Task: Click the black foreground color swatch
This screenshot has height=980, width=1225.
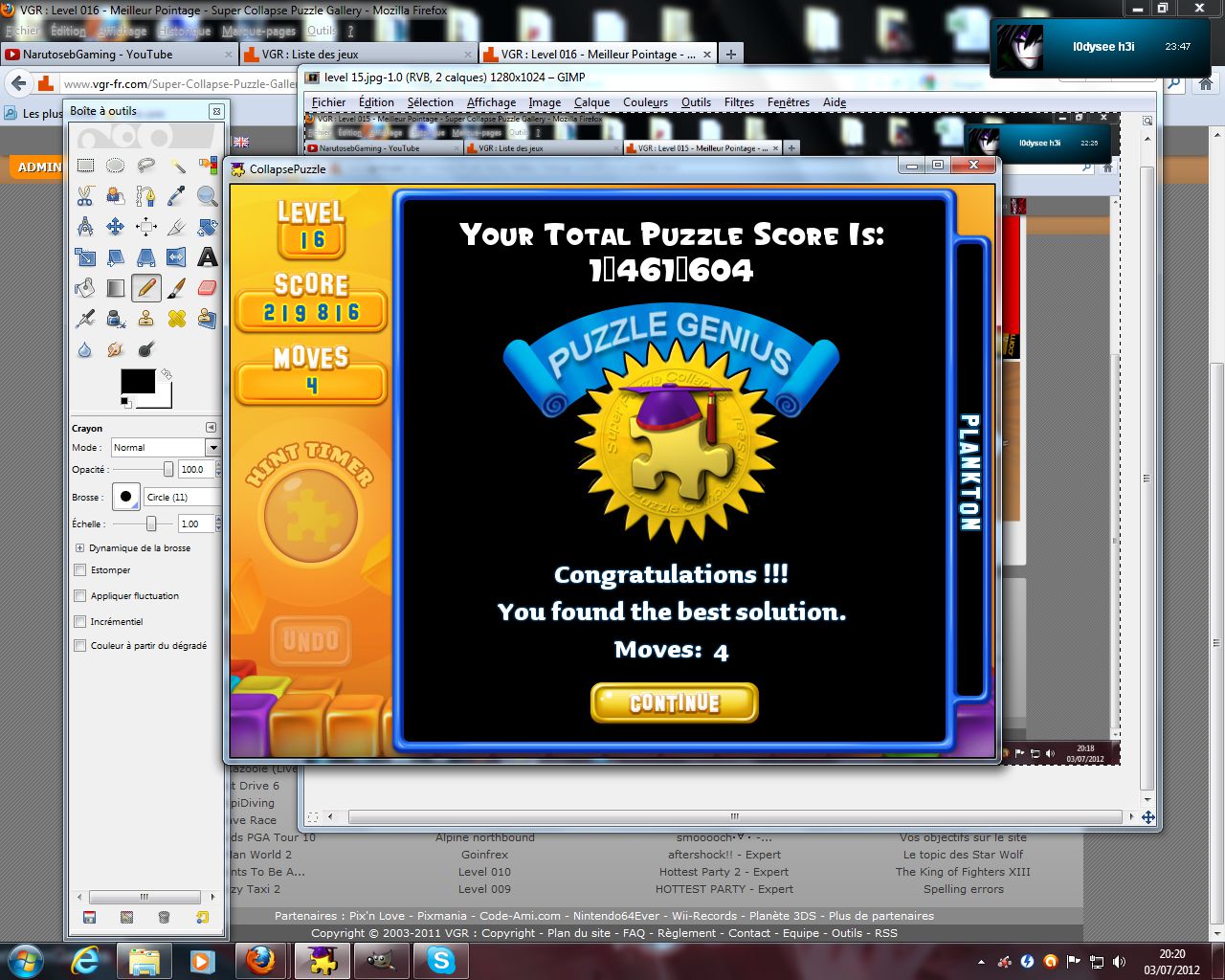Action: 137,380
